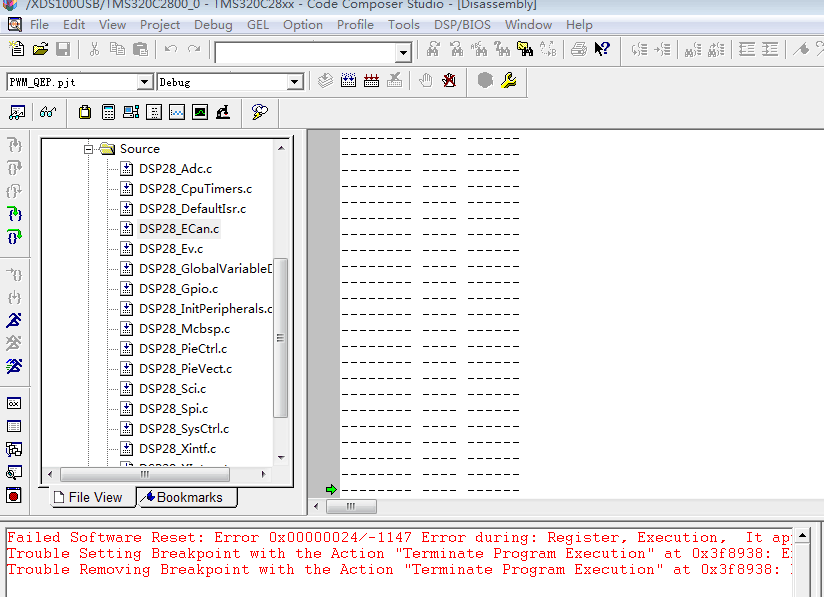The height and width of the screenshot is (597, 824).
Task: Switch to the File View tab
Action: pos(93,497)
